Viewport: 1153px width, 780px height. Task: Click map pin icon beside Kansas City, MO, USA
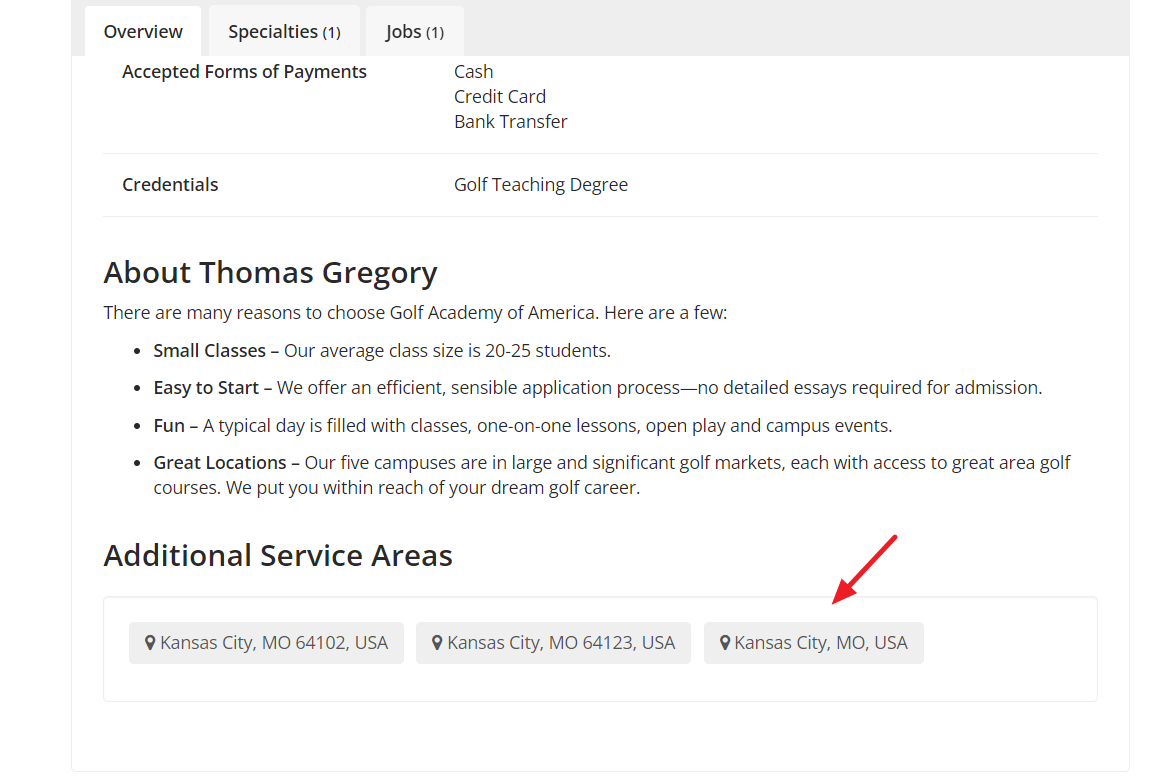tap(724, 643)
